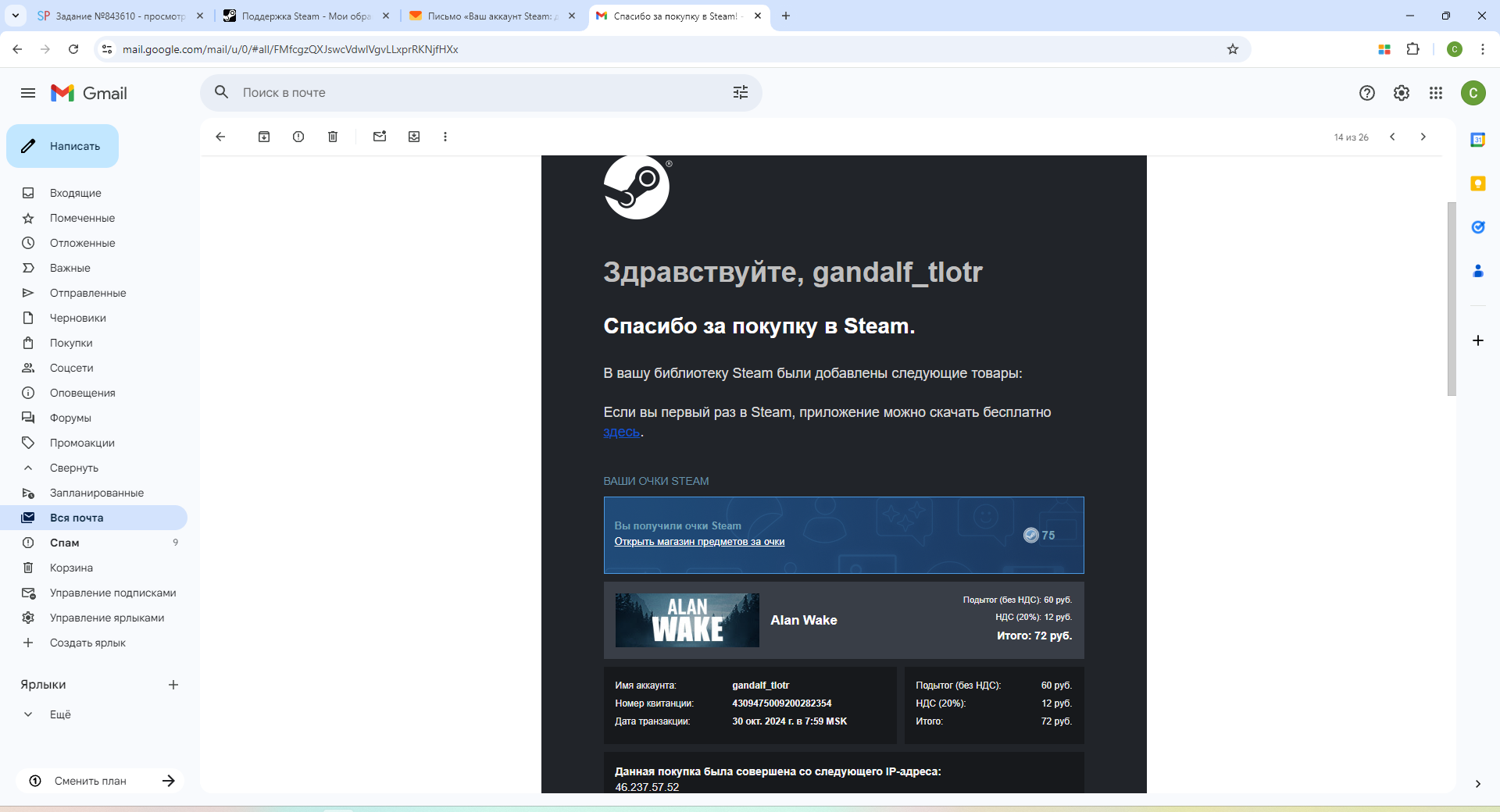
Task: Open search options filter icon
Action: 741,92
